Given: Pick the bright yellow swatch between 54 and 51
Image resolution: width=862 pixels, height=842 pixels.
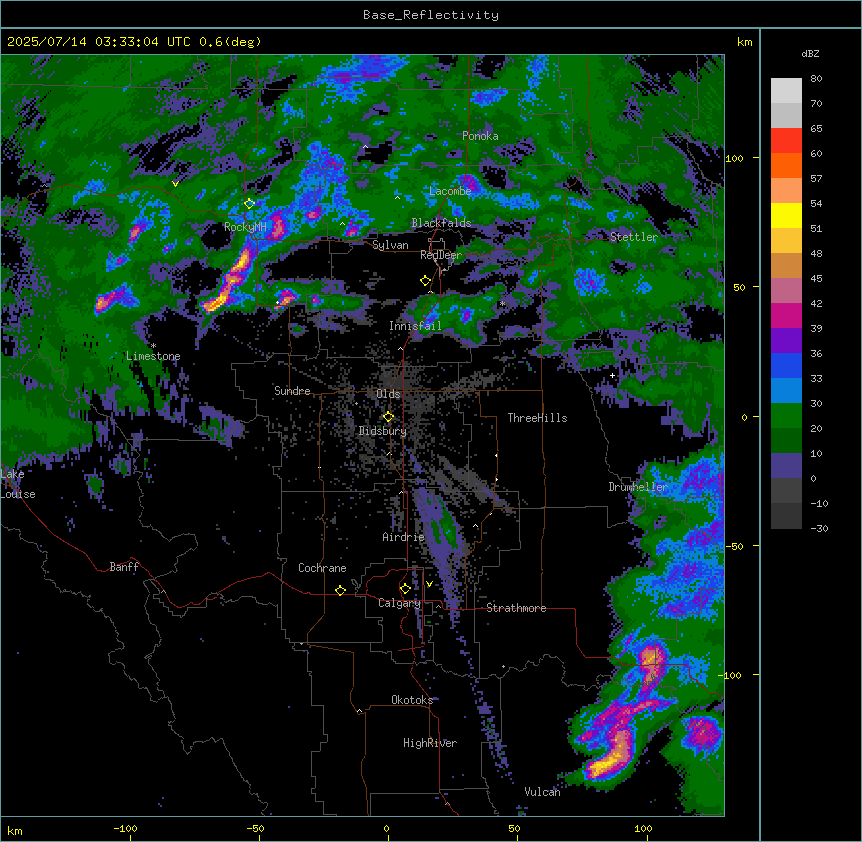Looking at the screenshot, I should click(786, 215).
